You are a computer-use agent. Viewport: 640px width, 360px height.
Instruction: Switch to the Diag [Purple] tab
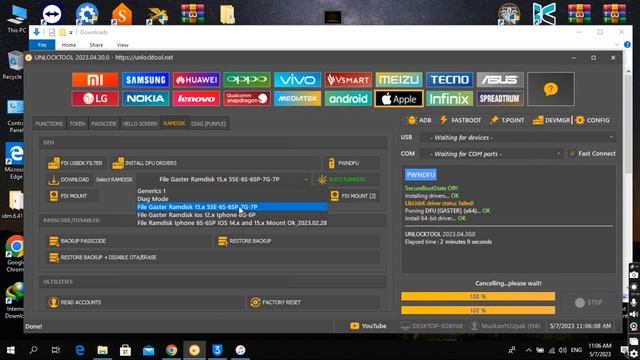208,124
